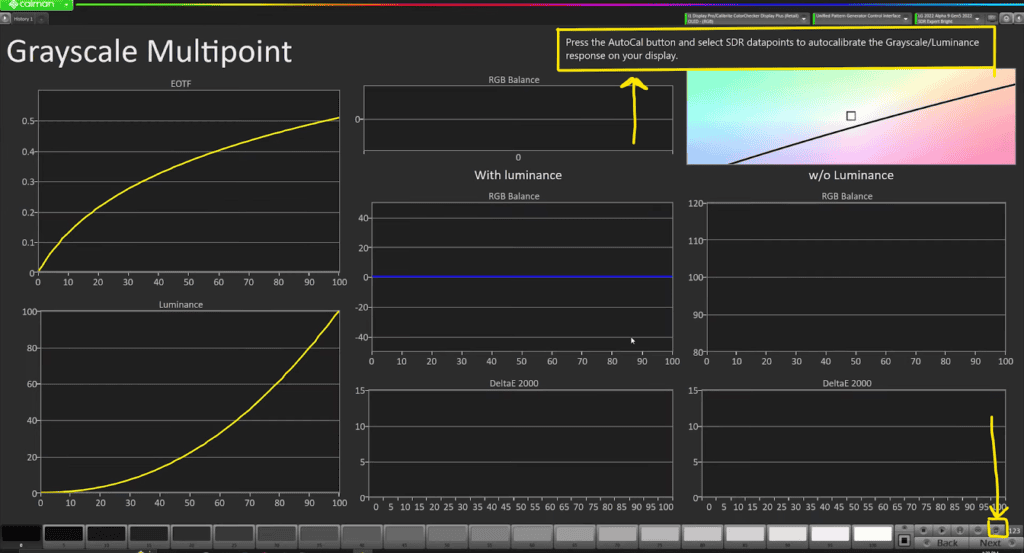Go Back to previous workflow page
The width and height of the screenshot is (1024, 553).
click(942, 543)
